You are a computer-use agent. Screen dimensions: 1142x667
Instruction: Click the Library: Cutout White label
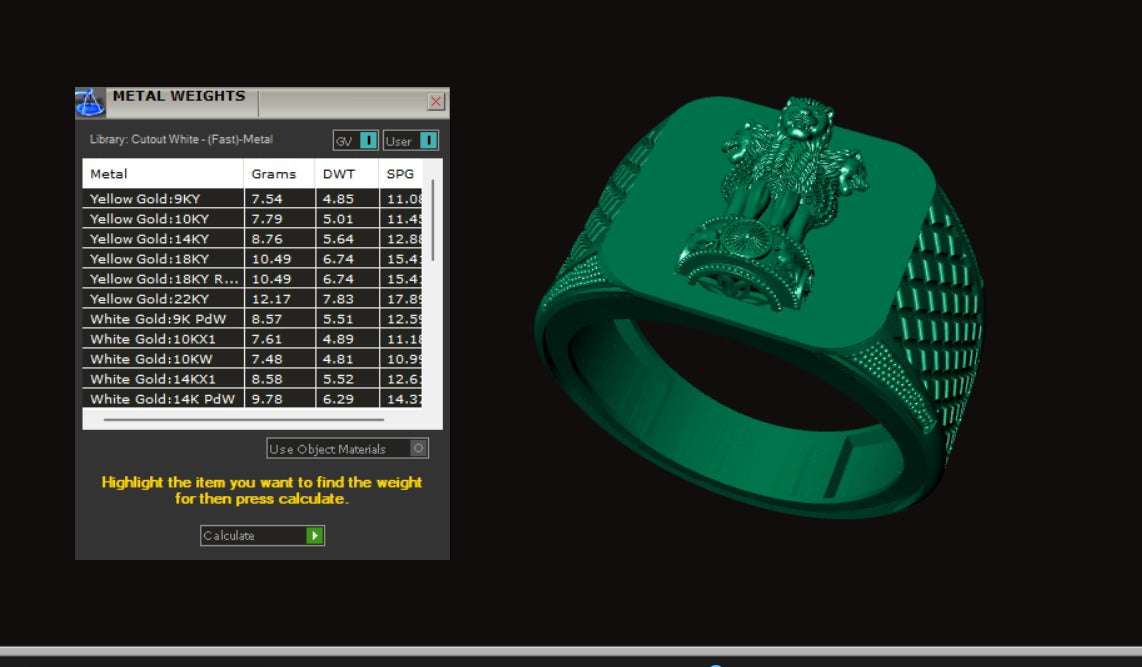pos(181,139)
